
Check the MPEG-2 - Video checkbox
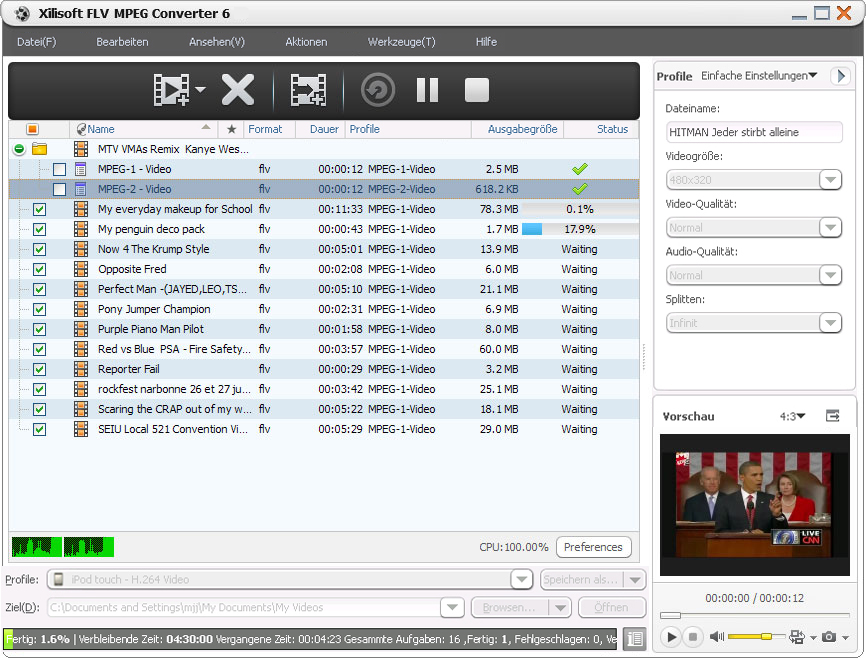tap(59, 189)
